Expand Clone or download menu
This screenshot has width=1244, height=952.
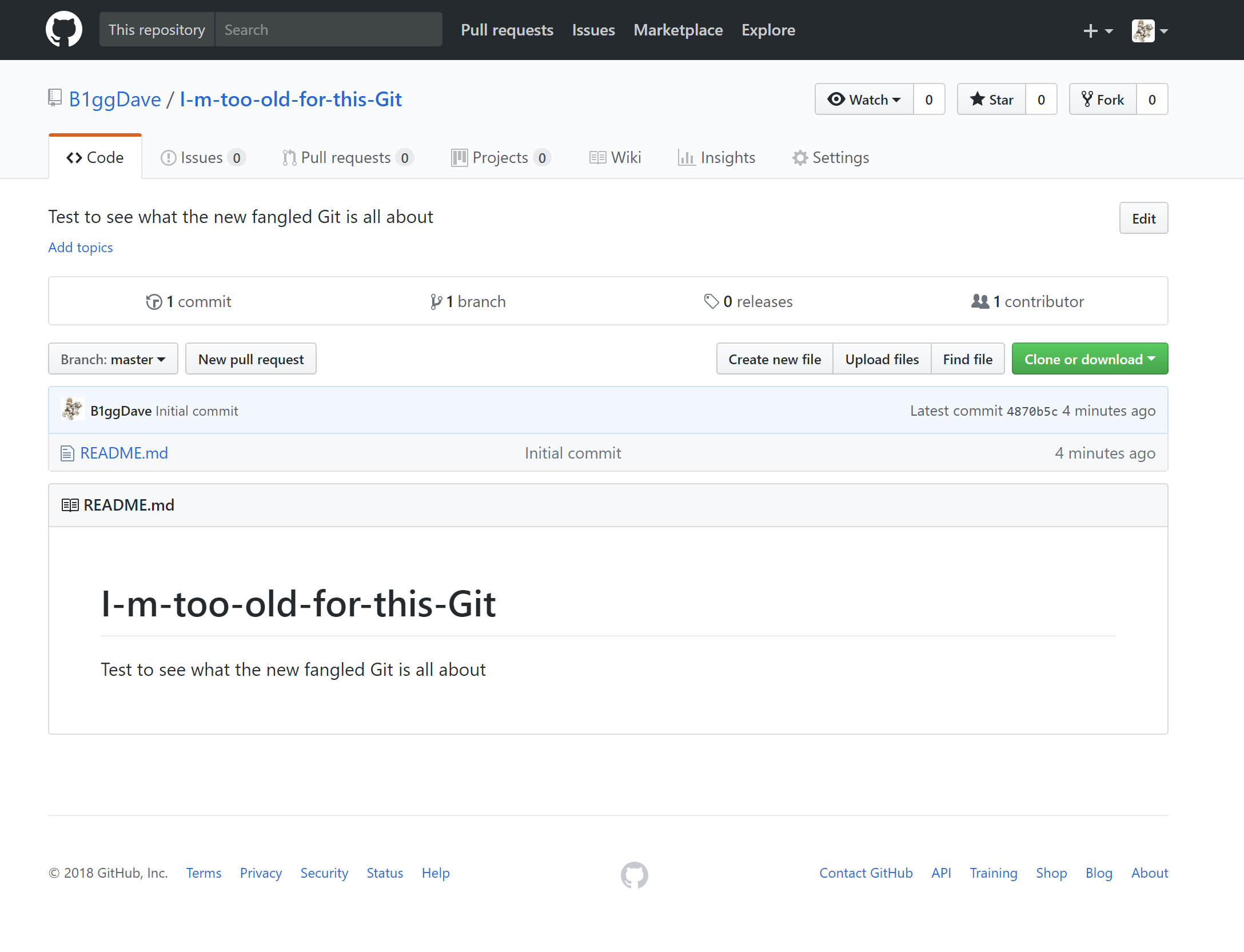click(x=1090, y=359)
